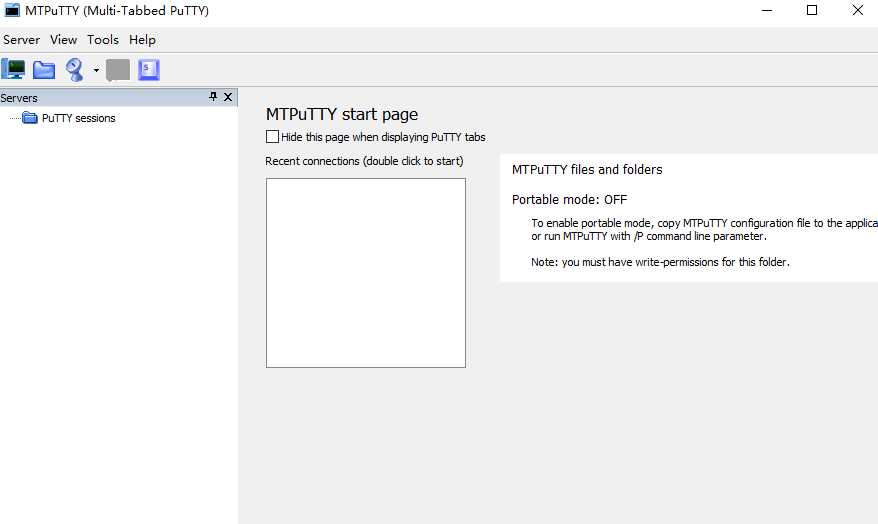
Task: Click the grayed-out disconnect toolbar button
Action: [x=118, y=70]
